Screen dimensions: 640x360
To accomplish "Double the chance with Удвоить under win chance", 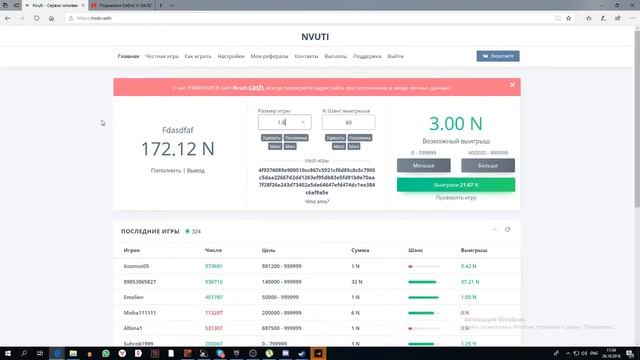I will click(336, 138).
